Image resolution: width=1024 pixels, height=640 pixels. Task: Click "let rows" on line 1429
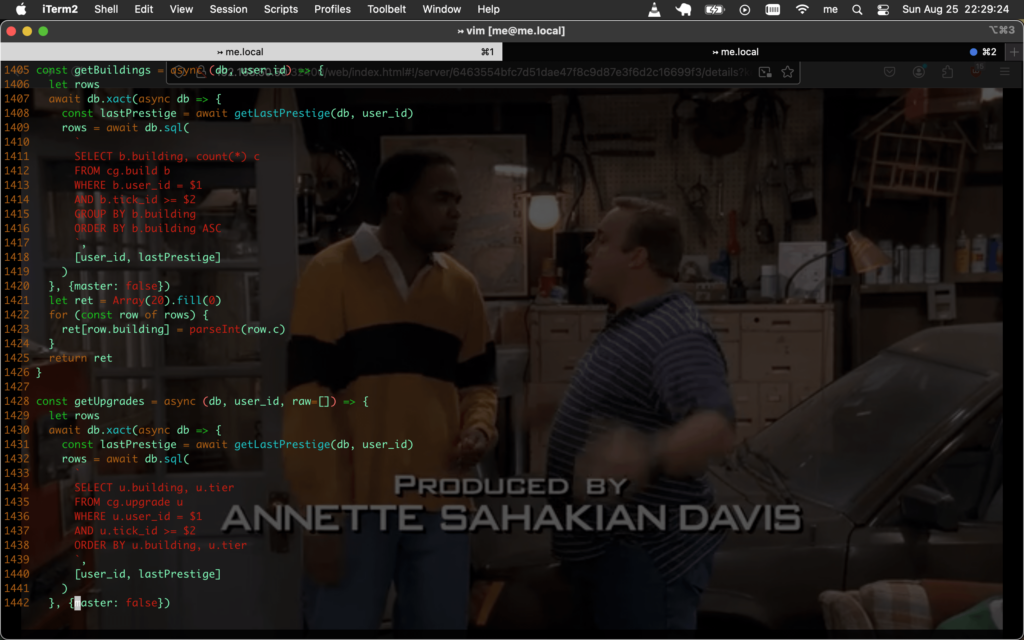point(74,415)
